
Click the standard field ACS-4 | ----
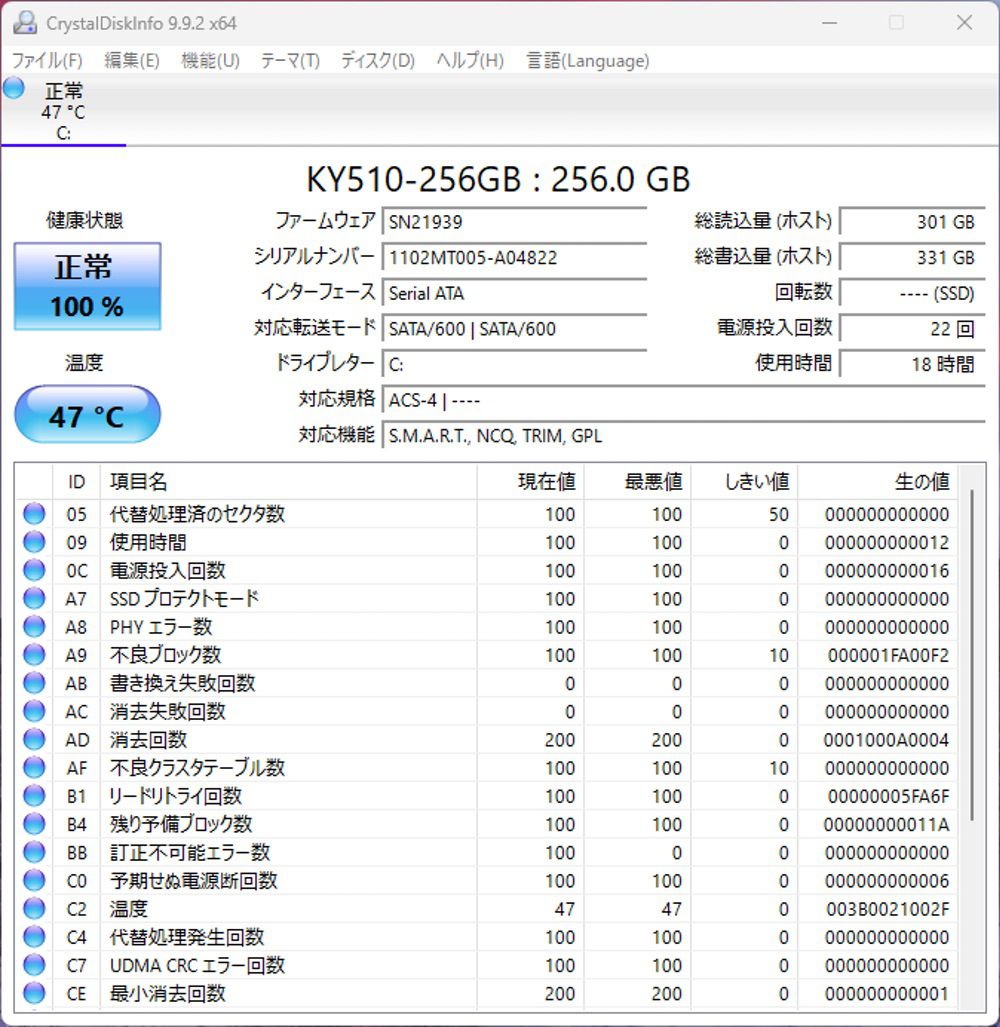point(684,400)
